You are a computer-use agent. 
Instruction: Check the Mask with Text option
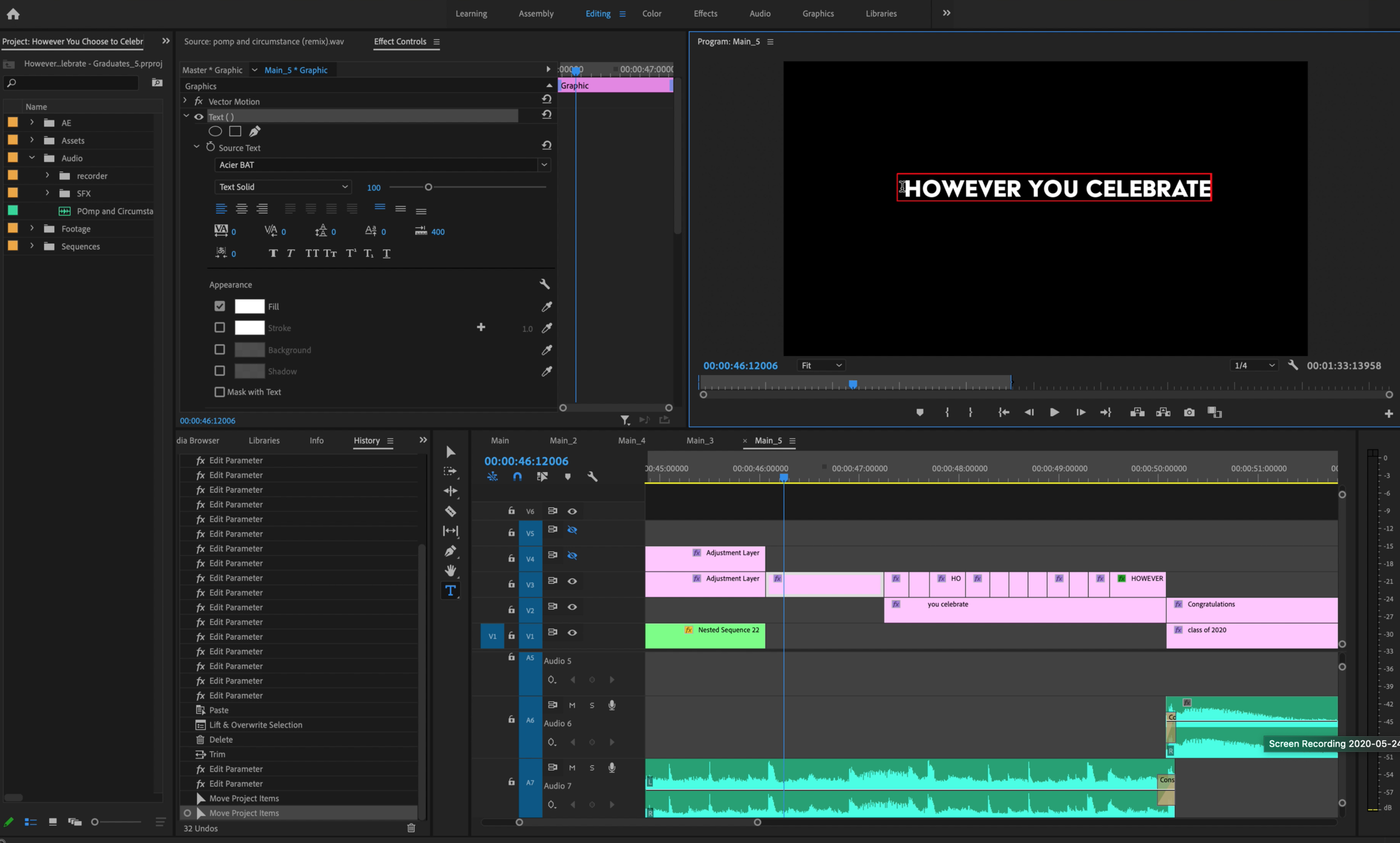tap(220, 392)
